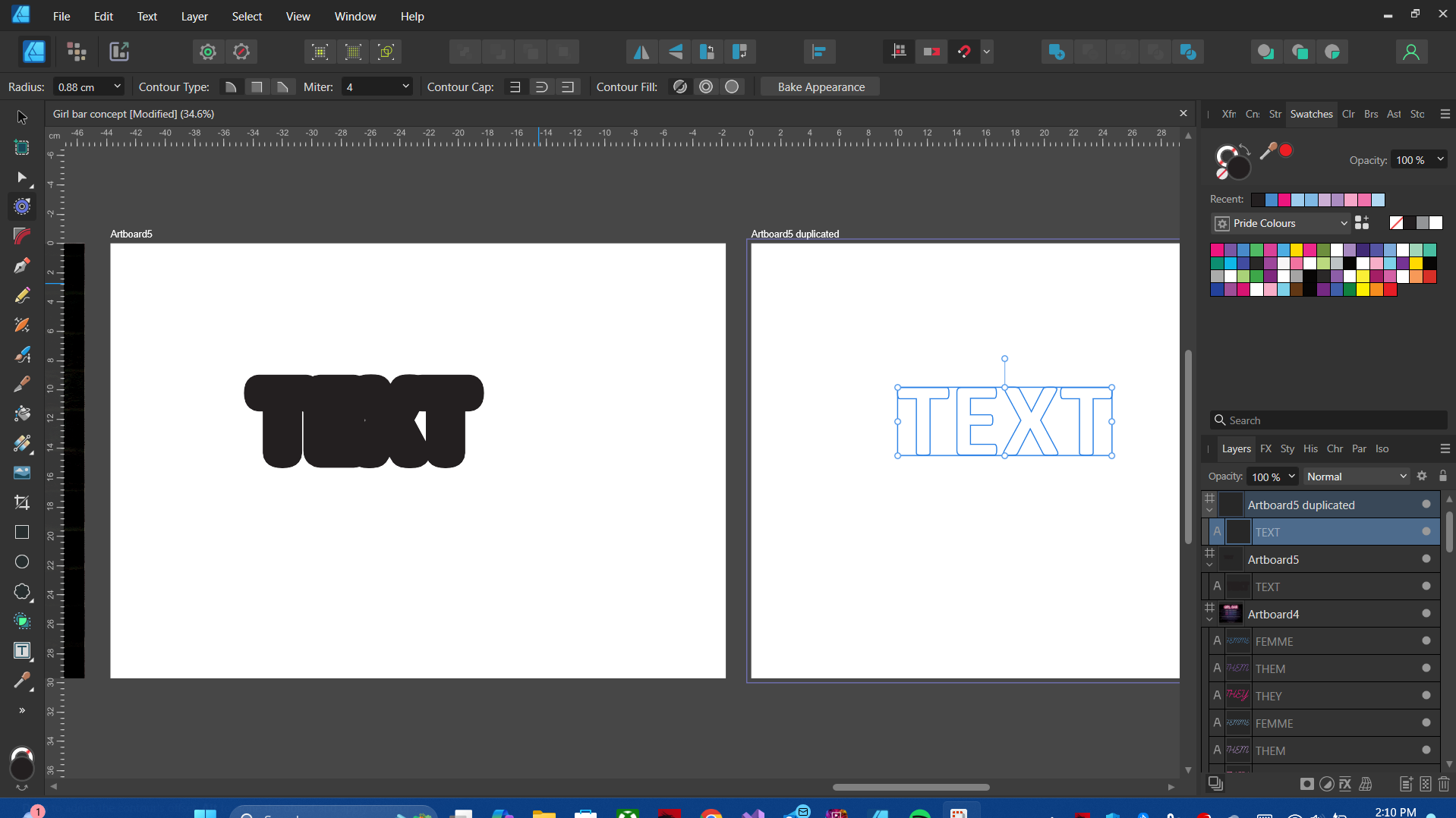This screenshot has height=818, width=1456.
Task: Switch to the FX panel tab
Action: (x=1265, y=448)
